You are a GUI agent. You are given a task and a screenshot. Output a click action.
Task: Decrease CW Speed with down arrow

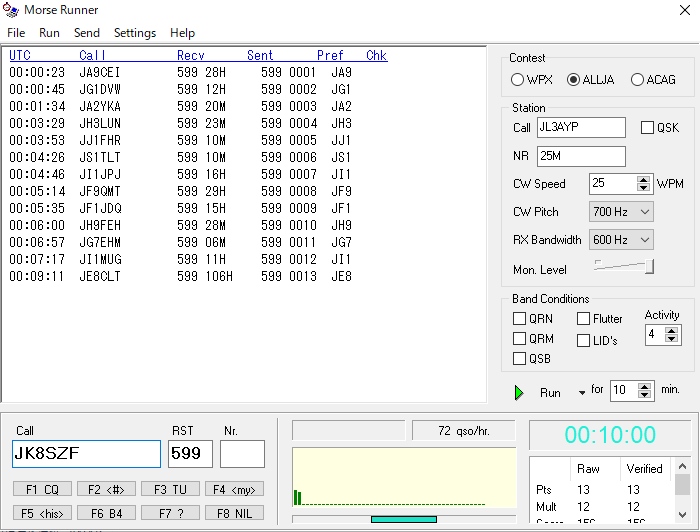tap(643, 188)
